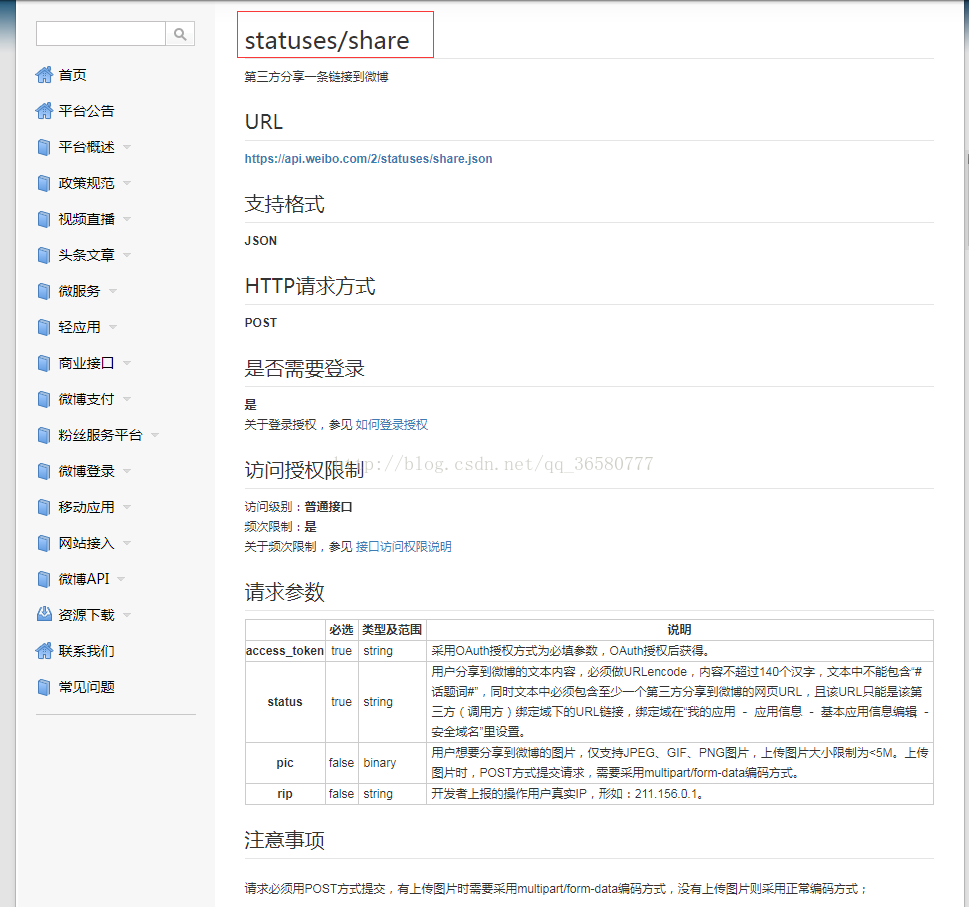Viewport: 969px width, 907px height.
Task: Click the download icon beside 资源下载
Action: (44, 614)
